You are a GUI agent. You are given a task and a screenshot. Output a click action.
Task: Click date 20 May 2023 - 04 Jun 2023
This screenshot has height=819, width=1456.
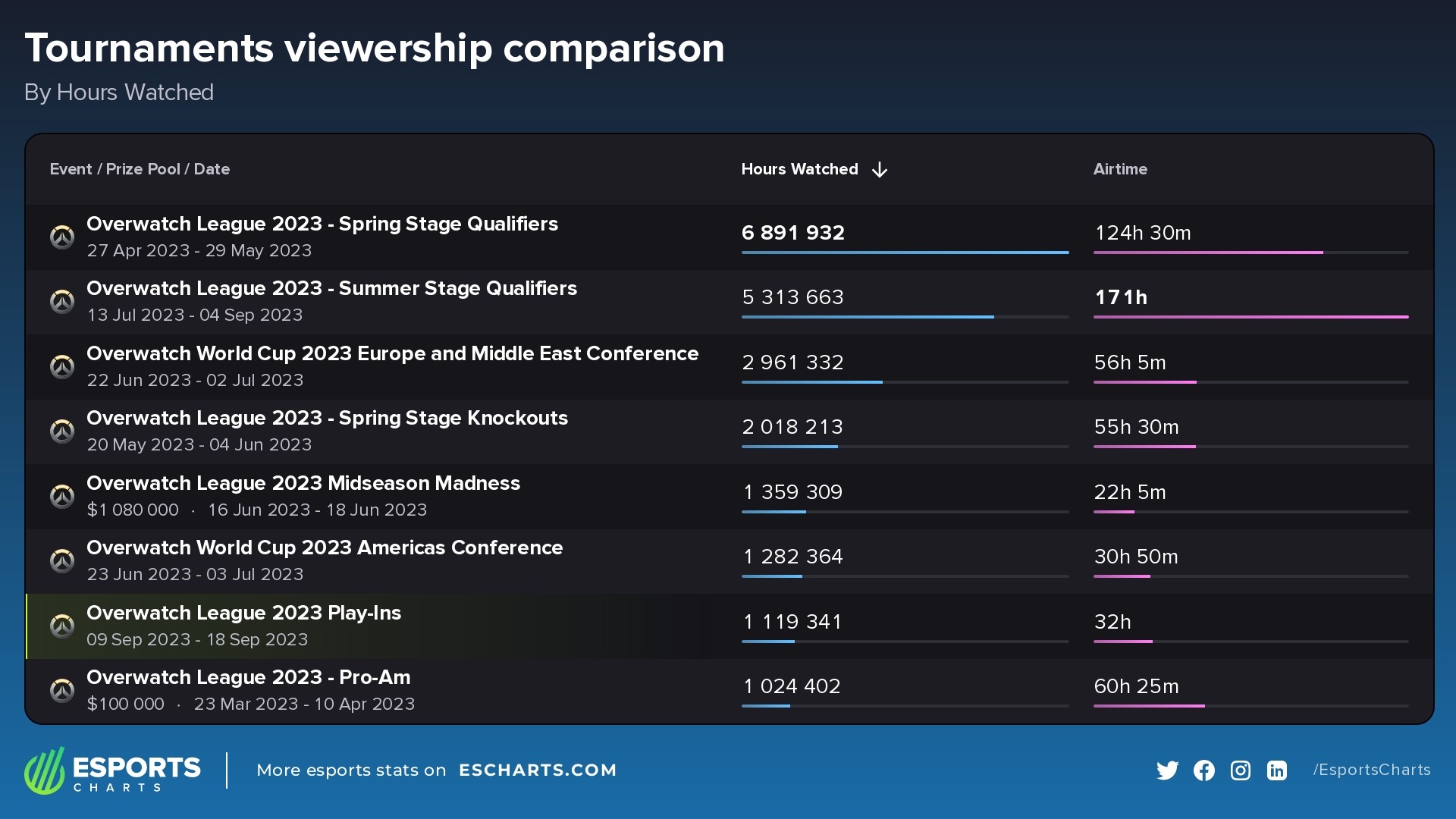click(x=199, y=444)
